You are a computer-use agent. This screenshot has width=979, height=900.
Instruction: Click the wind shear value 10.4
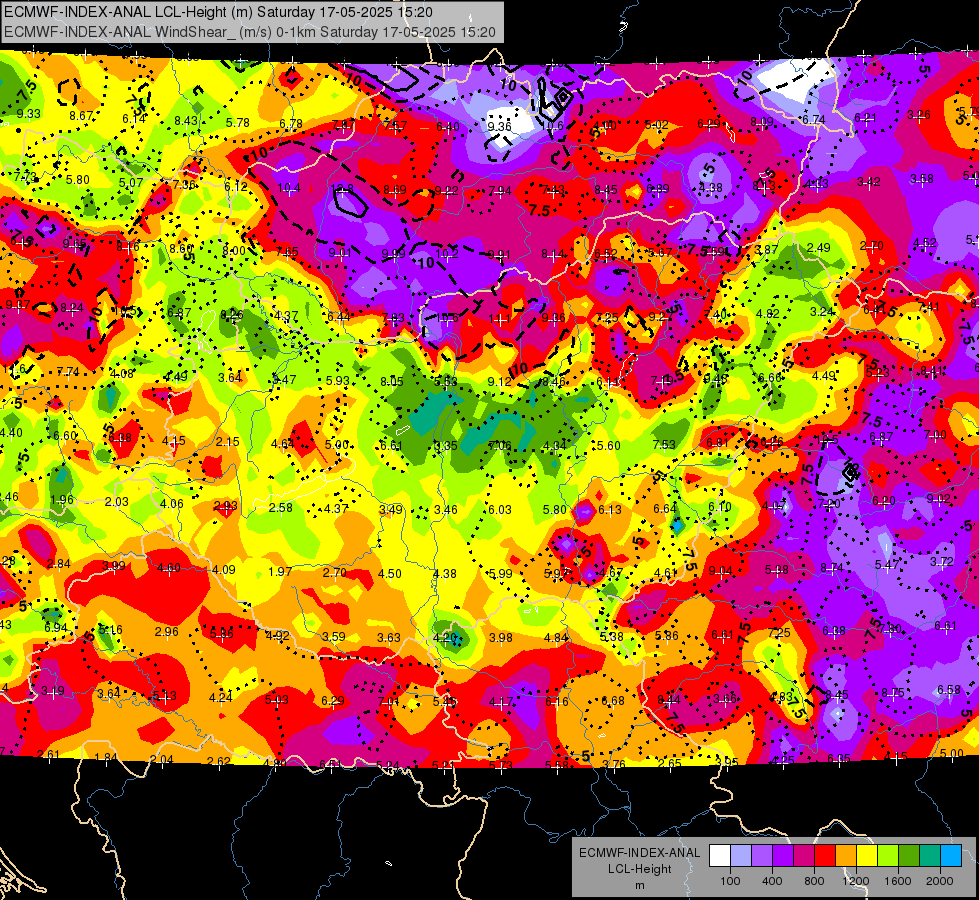[x=288, y=187]
